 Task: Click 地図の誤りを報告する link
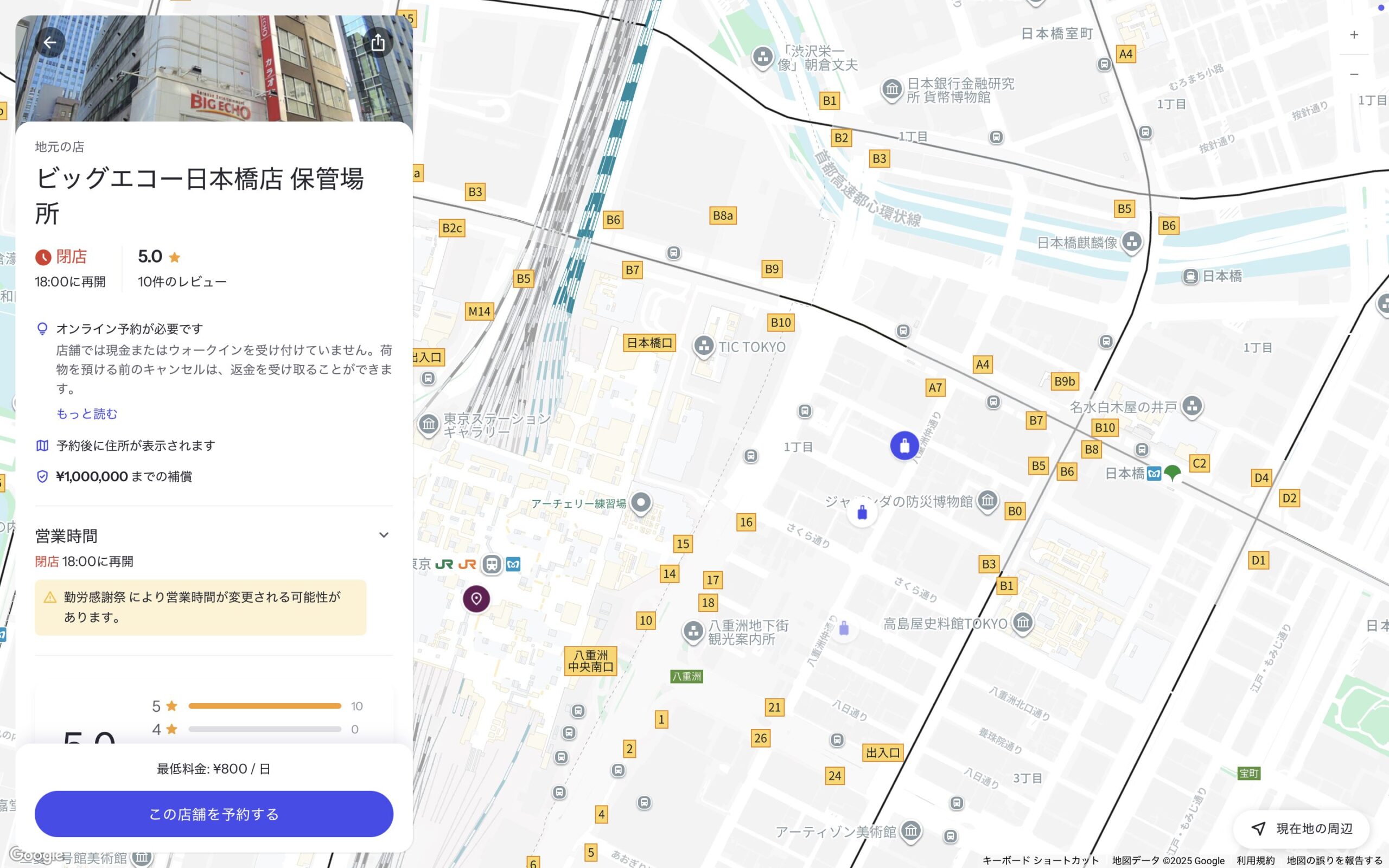pos(1334,860)
